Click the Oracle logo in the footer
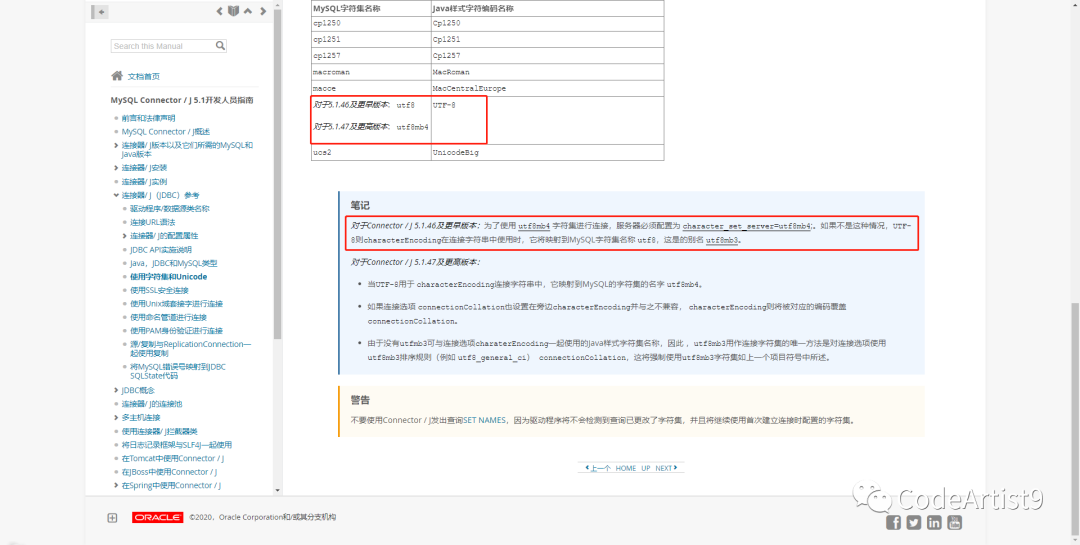This screenshot has width=1080, height=545. click(158, 517)
